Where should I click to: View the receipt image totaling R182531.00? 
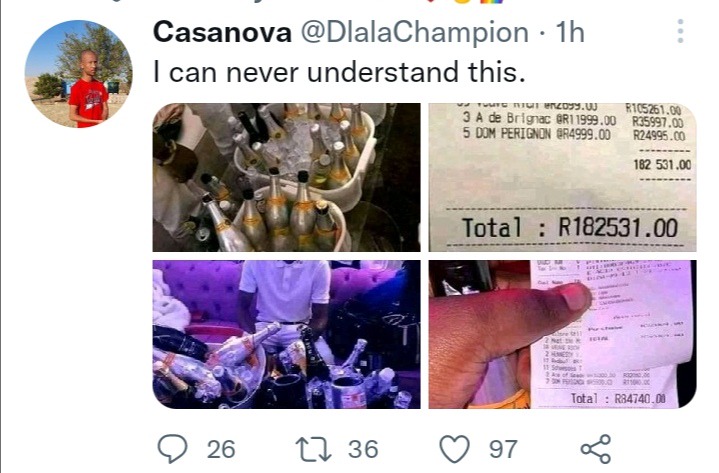click(563, 177)
